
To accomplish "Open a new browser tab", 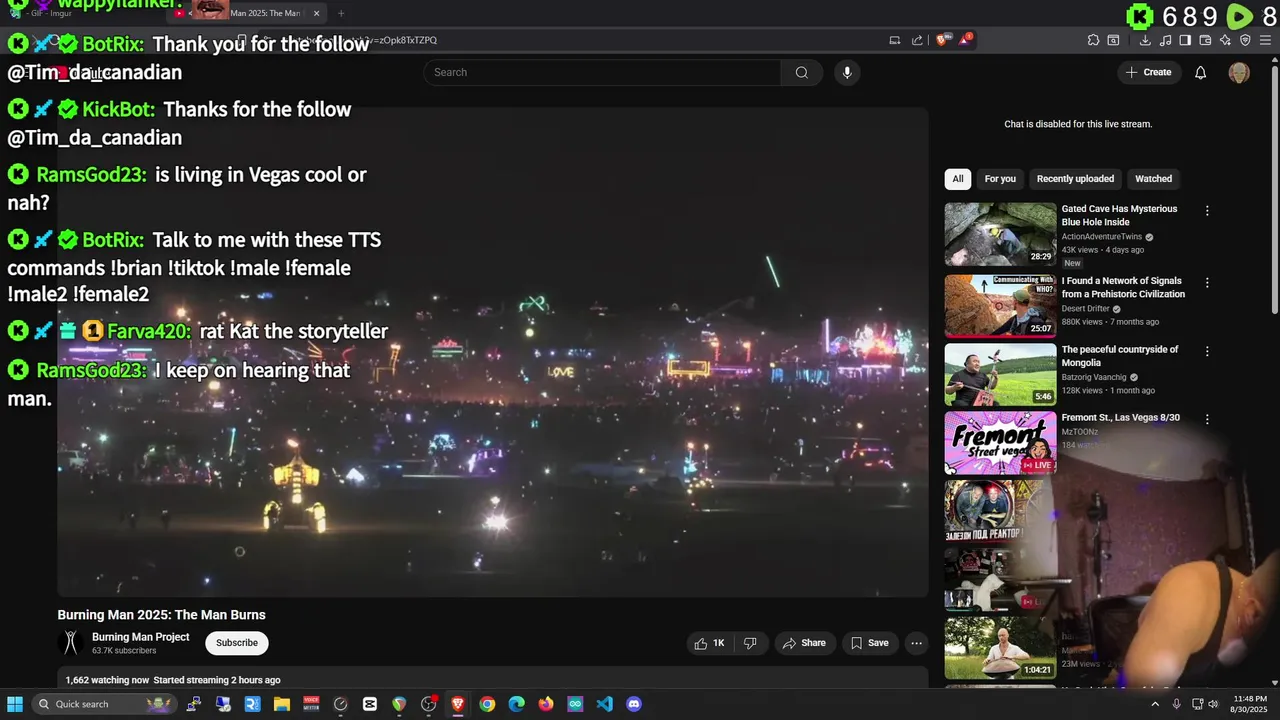I will point(341,13).
